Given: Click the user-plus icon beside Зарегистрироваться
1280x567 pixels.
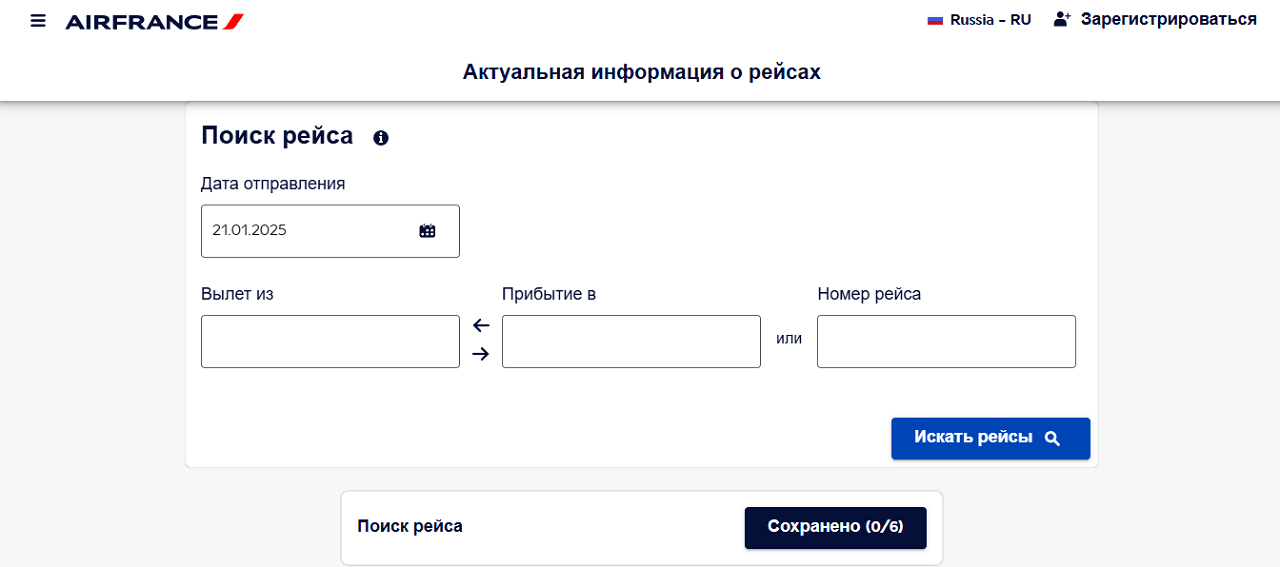Looking at the screenshot, I should 1062,19.
